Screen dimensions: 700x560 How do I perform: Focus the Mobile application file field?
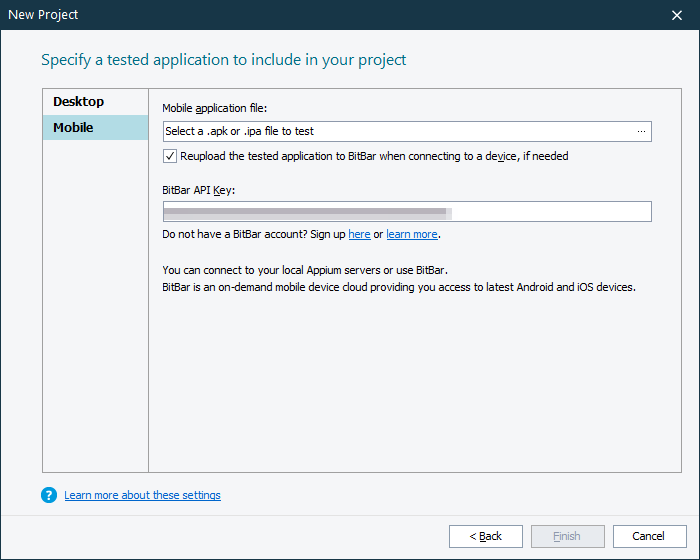(x=396, y=131)
